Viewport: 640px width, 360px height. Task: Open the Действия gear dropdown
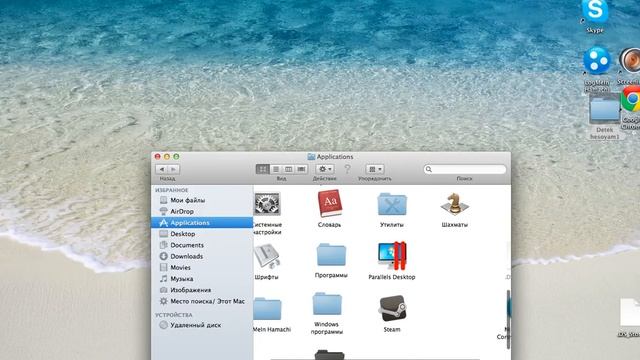[325, 169]
